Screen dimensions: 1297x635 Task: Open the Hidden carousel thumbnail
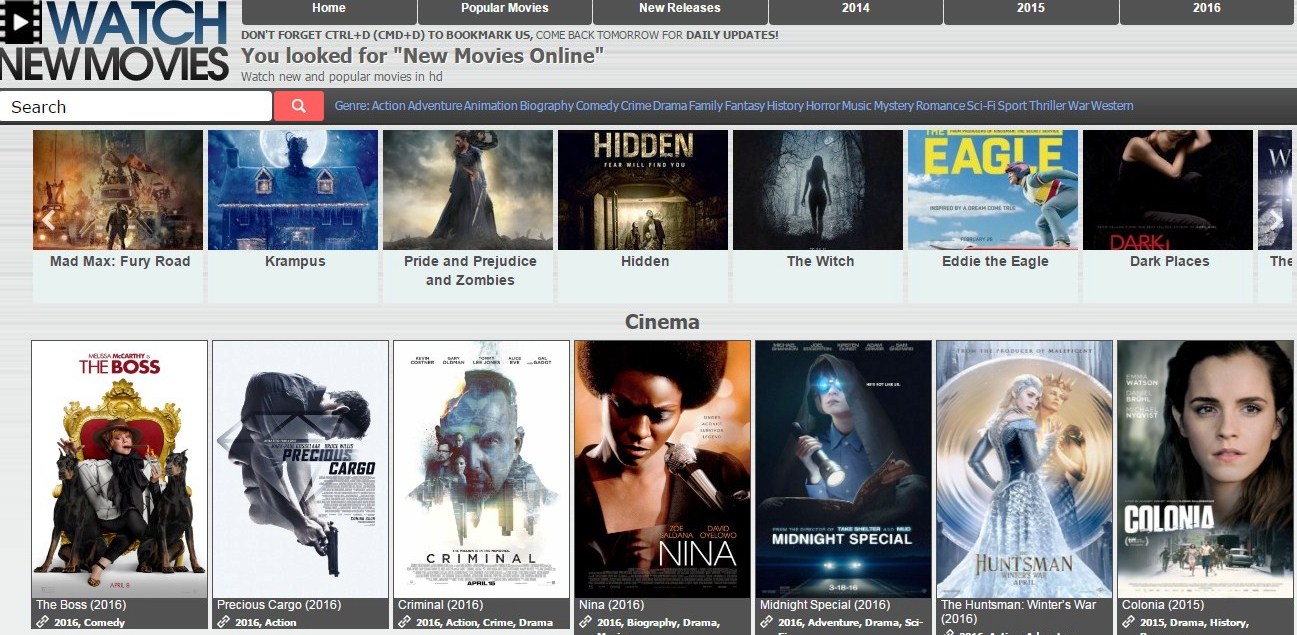click(x=643, y=190)
